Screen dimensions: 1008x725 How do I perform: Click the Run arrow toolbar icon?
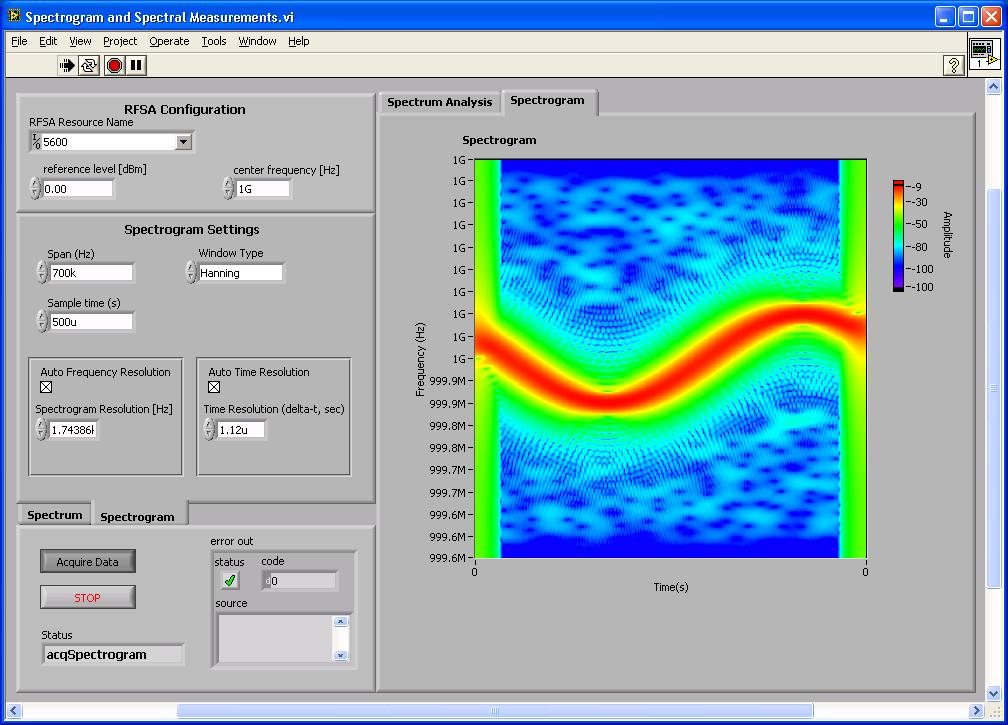(67, 65)
